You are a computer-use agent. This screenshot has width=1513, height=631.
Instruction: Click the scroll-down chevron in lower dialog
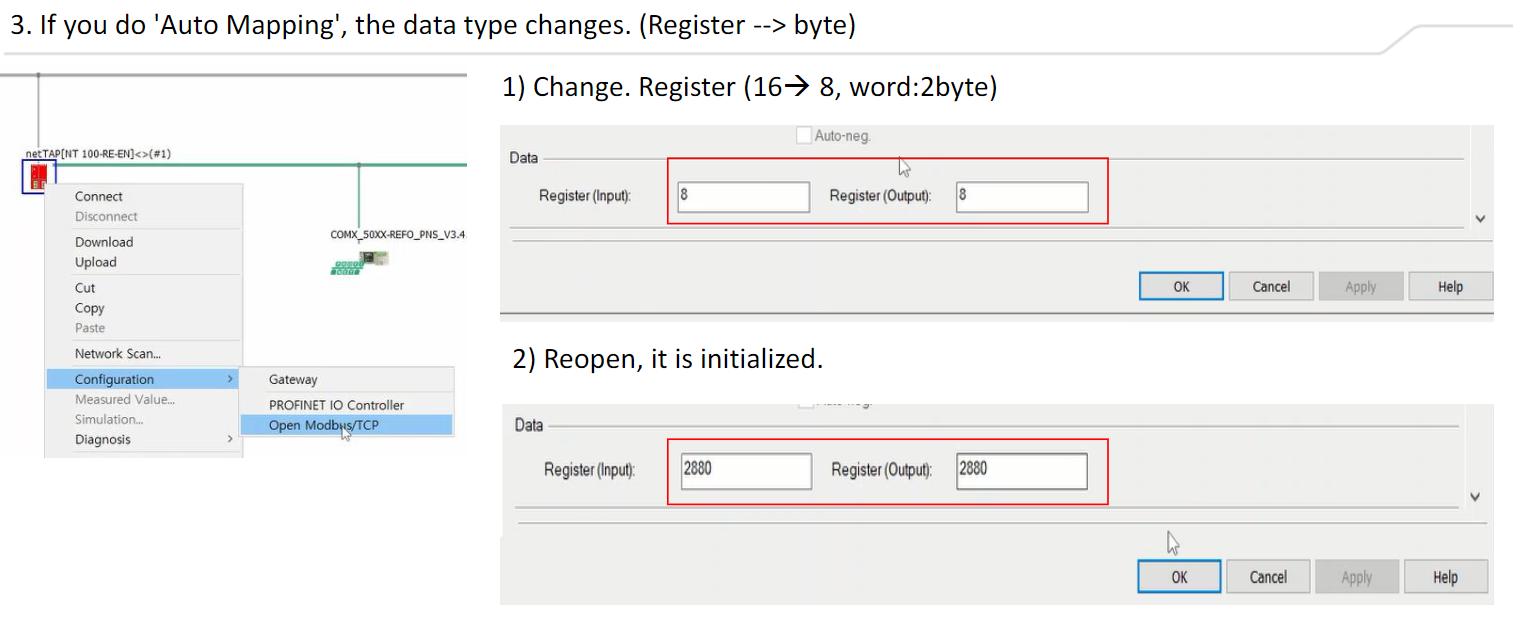[1476, 497]
